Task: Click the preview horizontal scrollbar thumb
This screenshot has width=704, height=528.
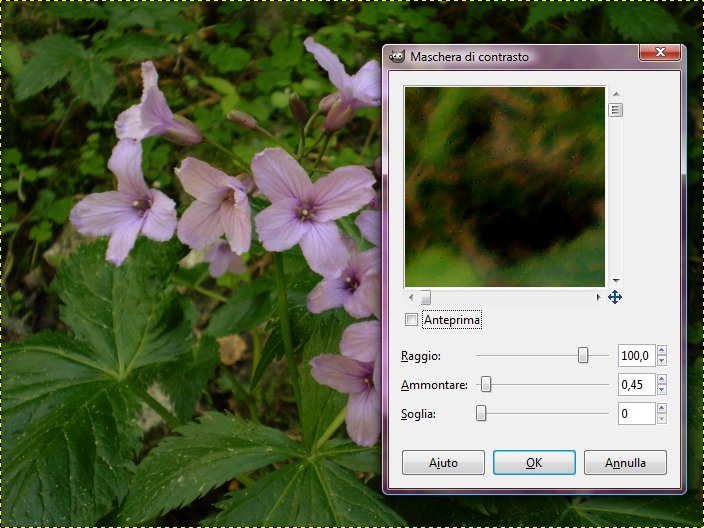Action: tap(426, 297)
